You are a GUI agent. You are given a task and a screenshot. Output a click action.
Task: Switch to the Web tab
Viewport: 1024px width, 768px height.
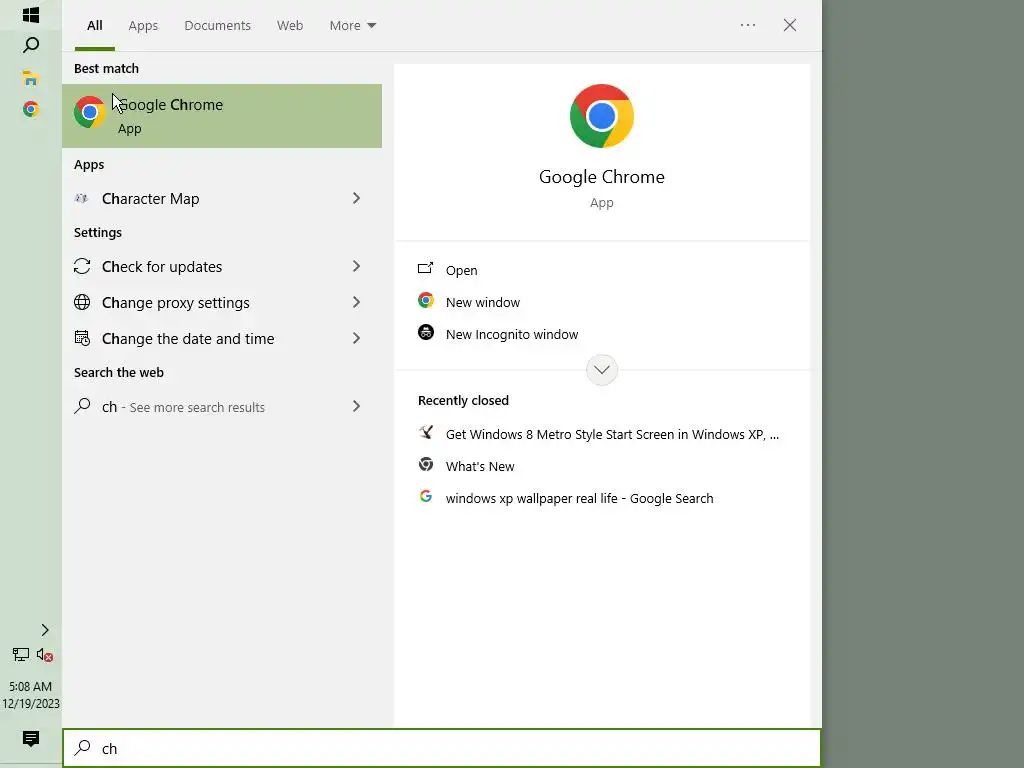[290, 25]
